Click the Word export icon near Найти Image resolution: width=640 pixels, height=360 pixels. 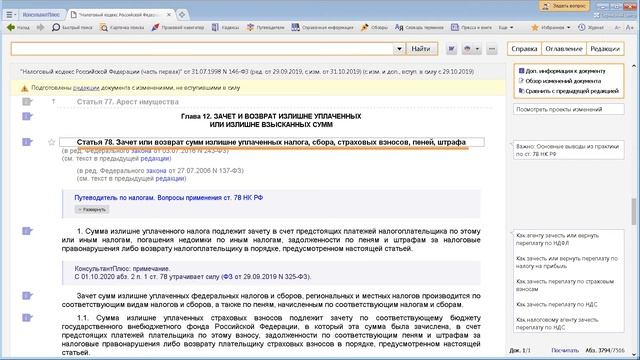[x=451, y=49]
